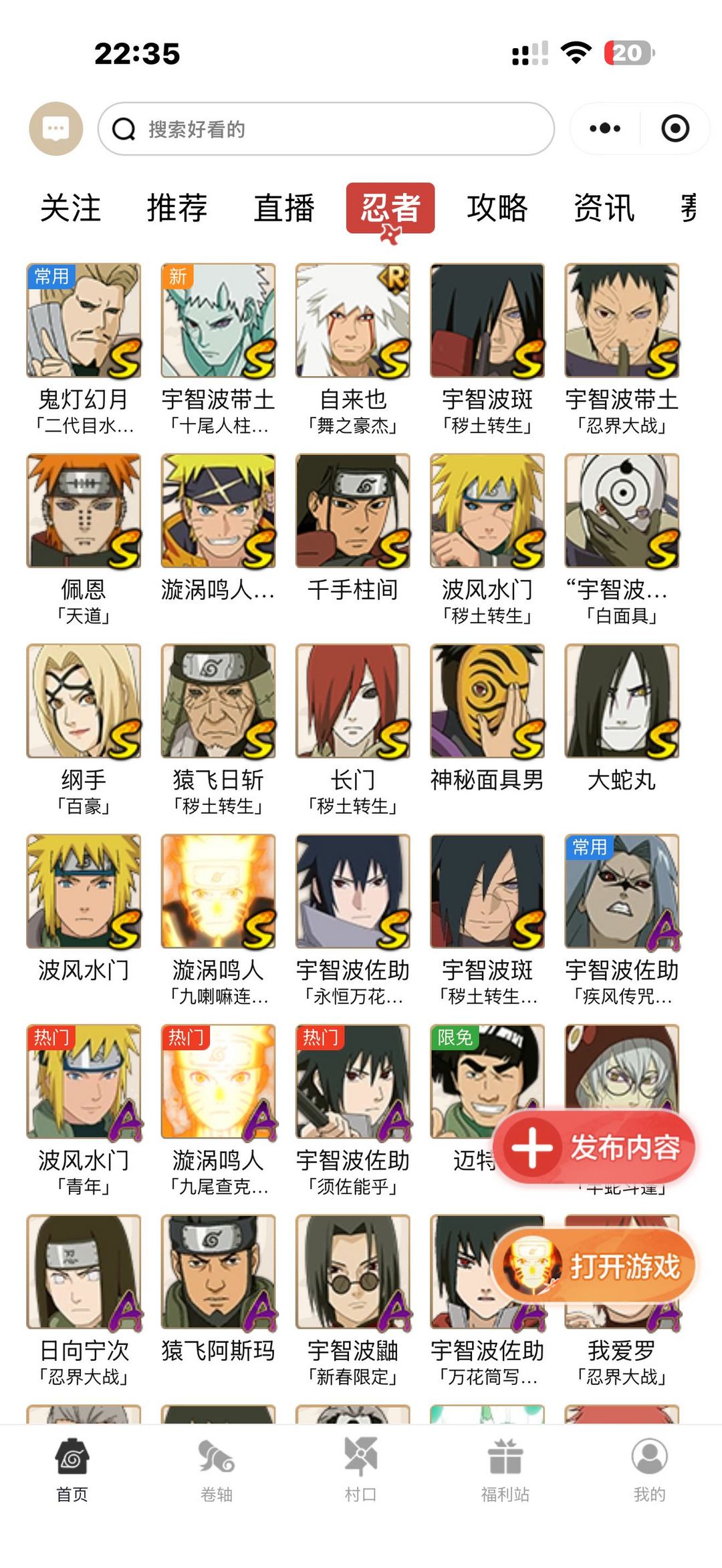Screen dimensions: 722x1568
Task: Tap the mini-program close target icon
Action: (x=675, y=128)
